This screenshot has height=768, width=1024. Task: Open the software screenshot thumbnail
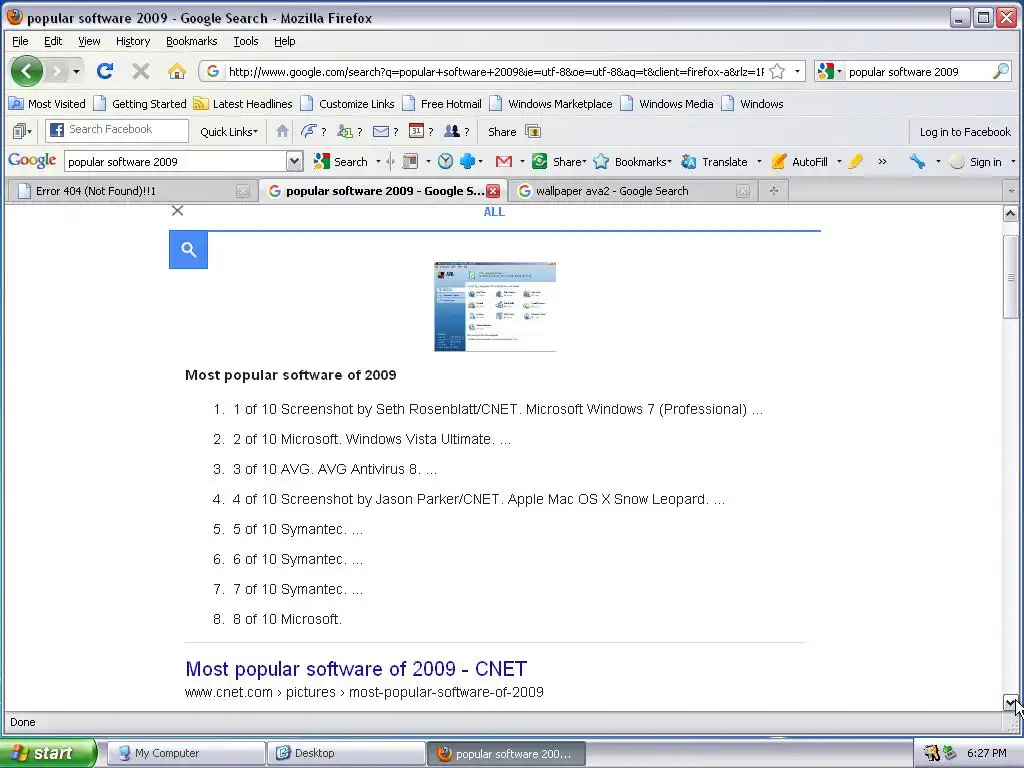(495, 306)
